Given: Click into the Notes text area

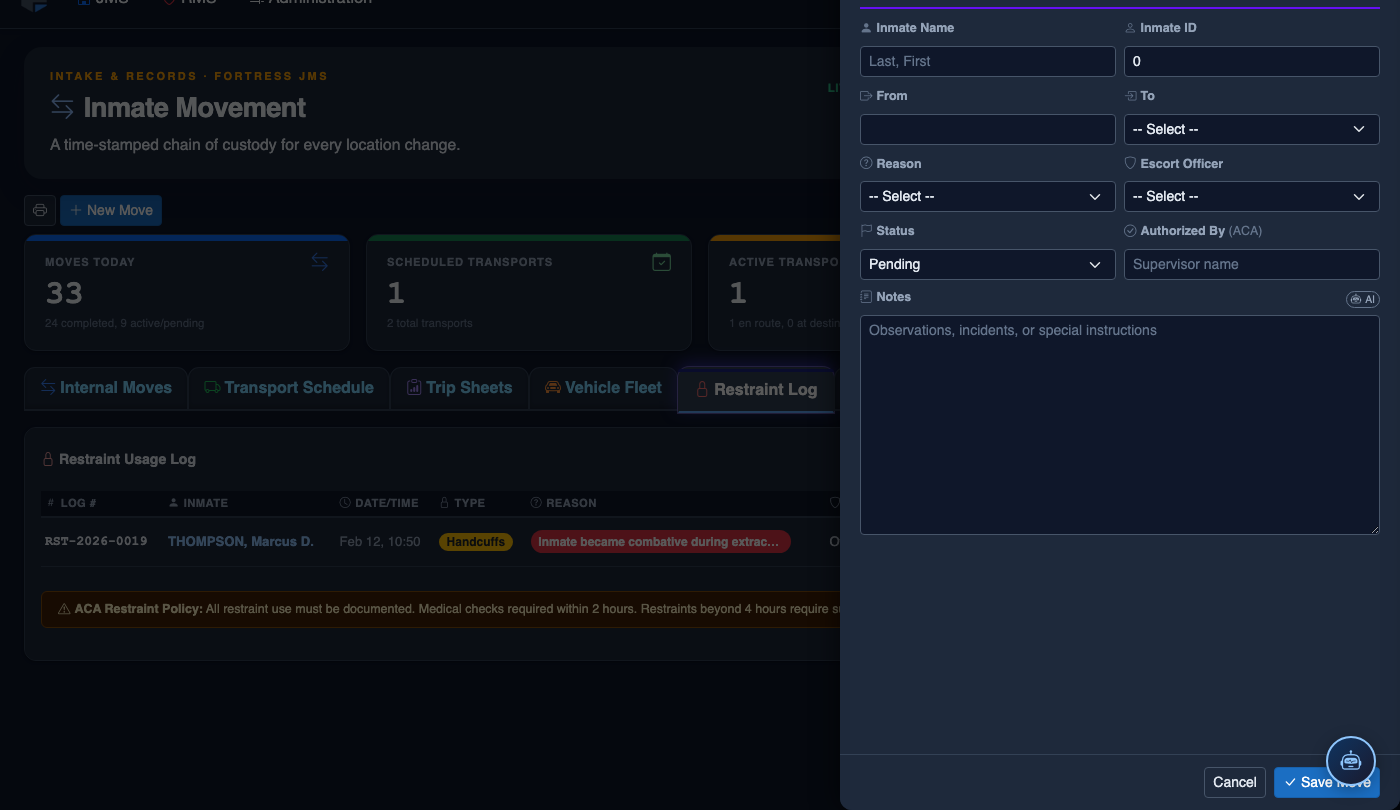Looking at the screenshot, I should [x=1120, y=425].
